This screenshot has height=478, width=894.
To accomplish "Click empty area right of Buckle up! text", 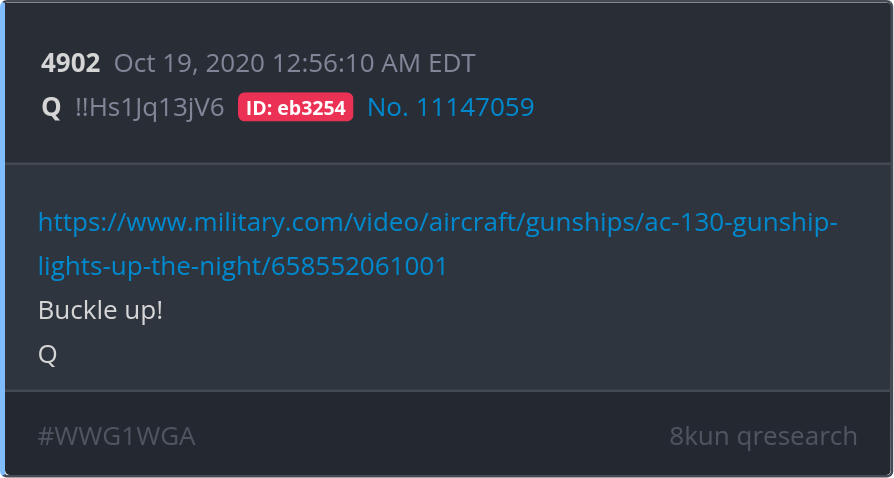I will coord(513,310).
